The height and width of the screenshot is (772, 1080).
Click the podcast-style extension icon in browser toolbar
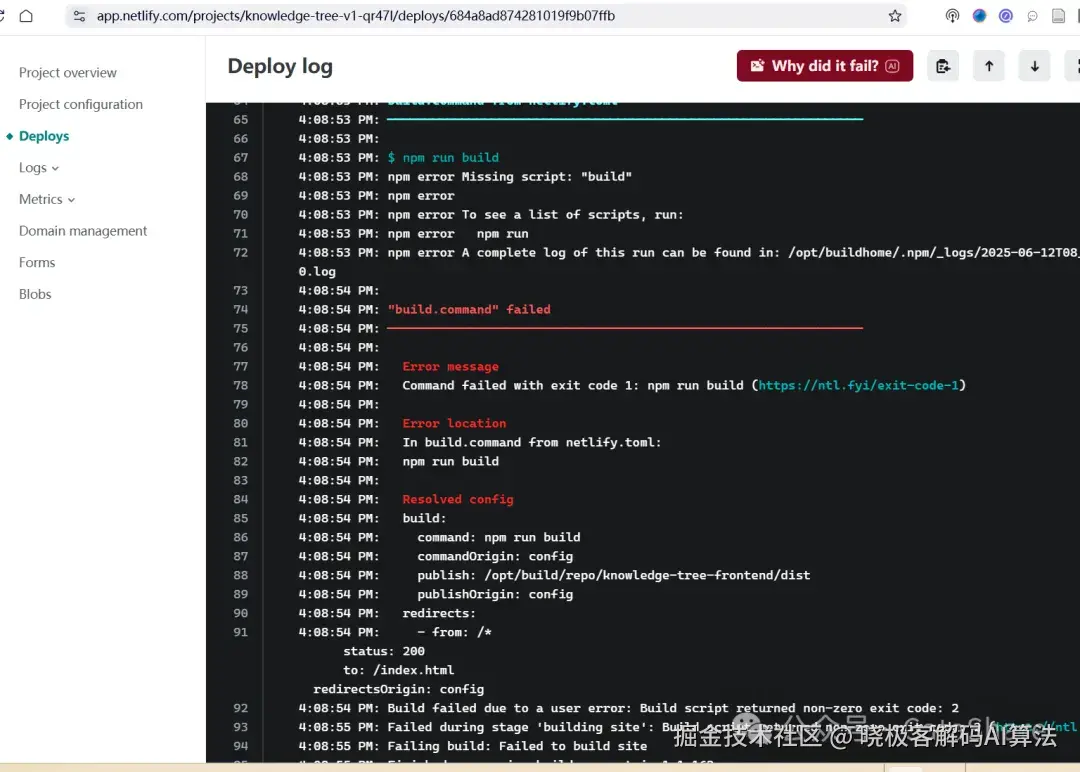952,16
